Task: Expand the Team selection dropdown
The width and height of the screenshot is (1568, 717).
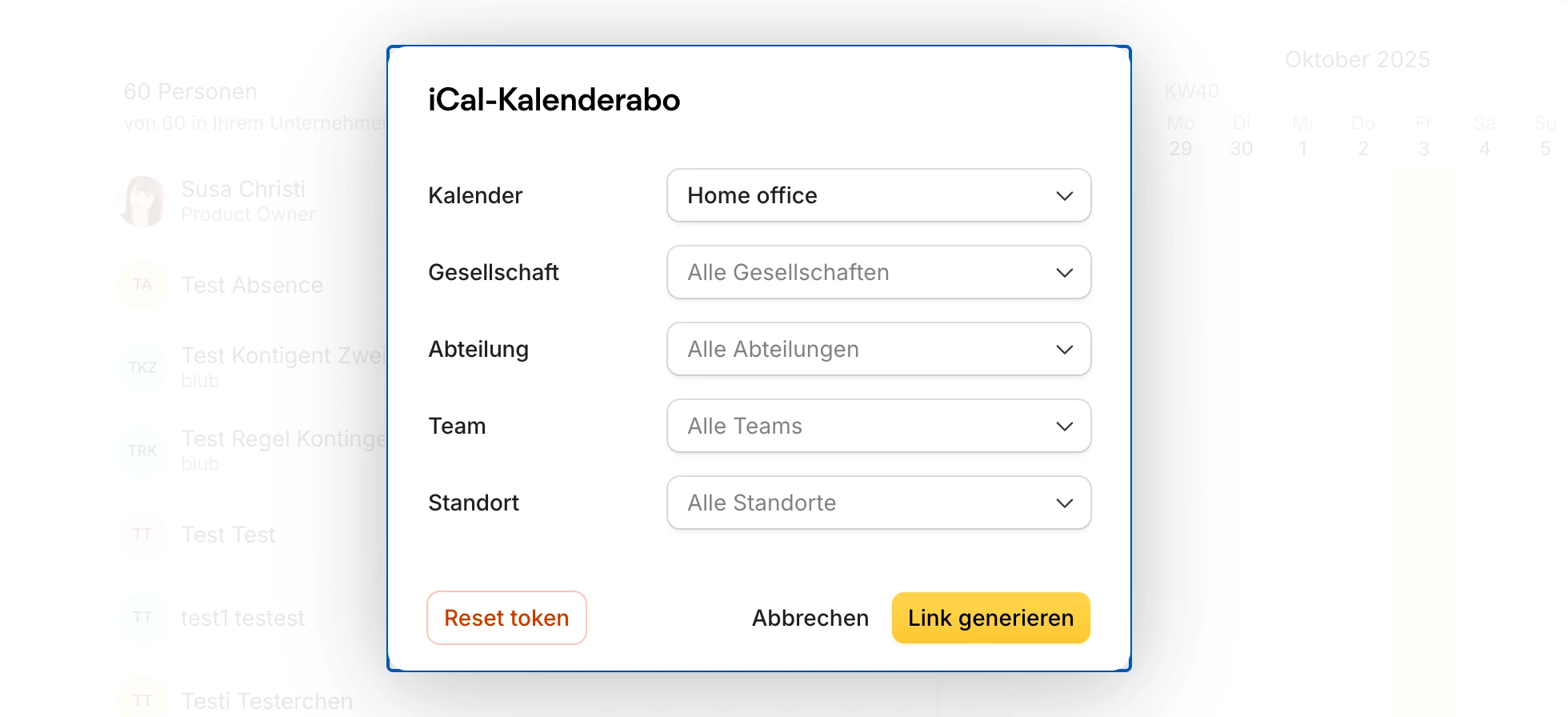Action: coord(878,426)
